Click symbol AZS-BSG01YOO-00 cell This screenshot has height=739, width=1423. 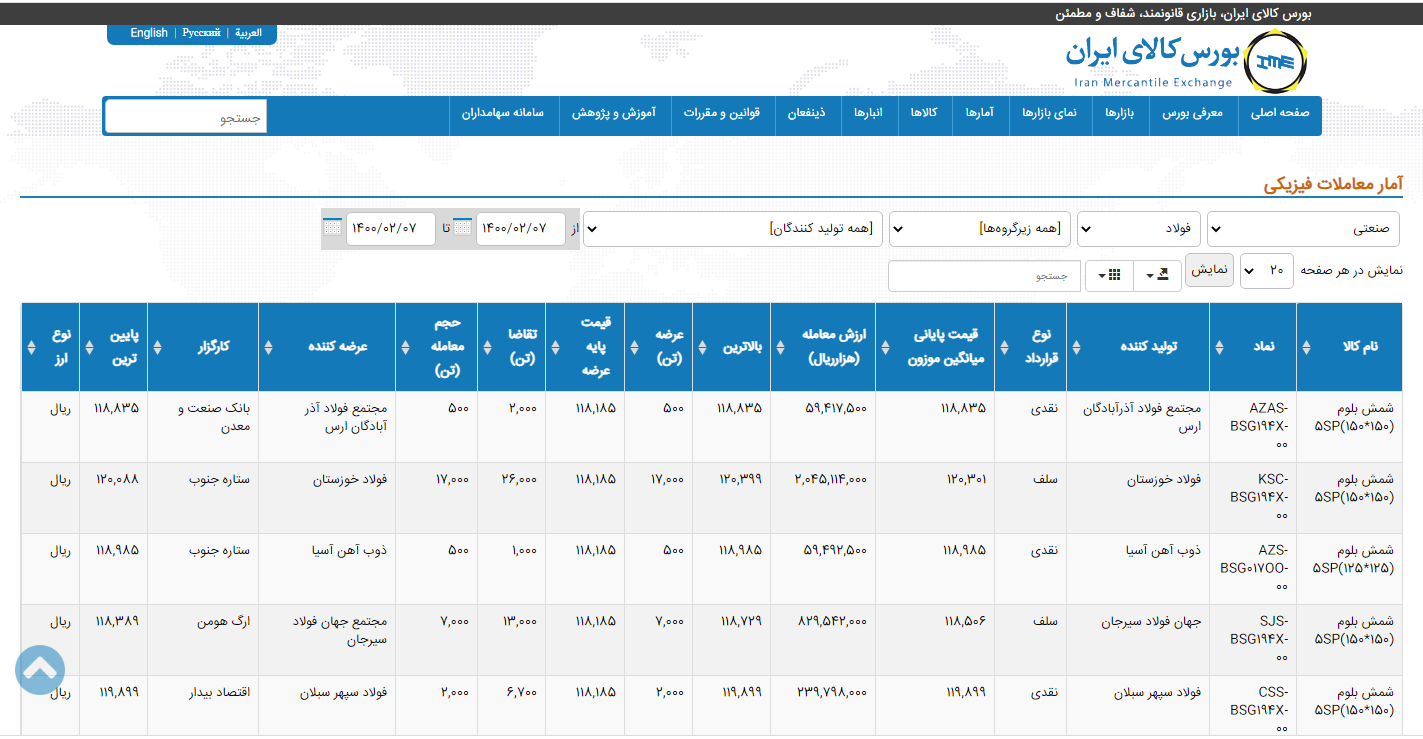(1253, 569)
